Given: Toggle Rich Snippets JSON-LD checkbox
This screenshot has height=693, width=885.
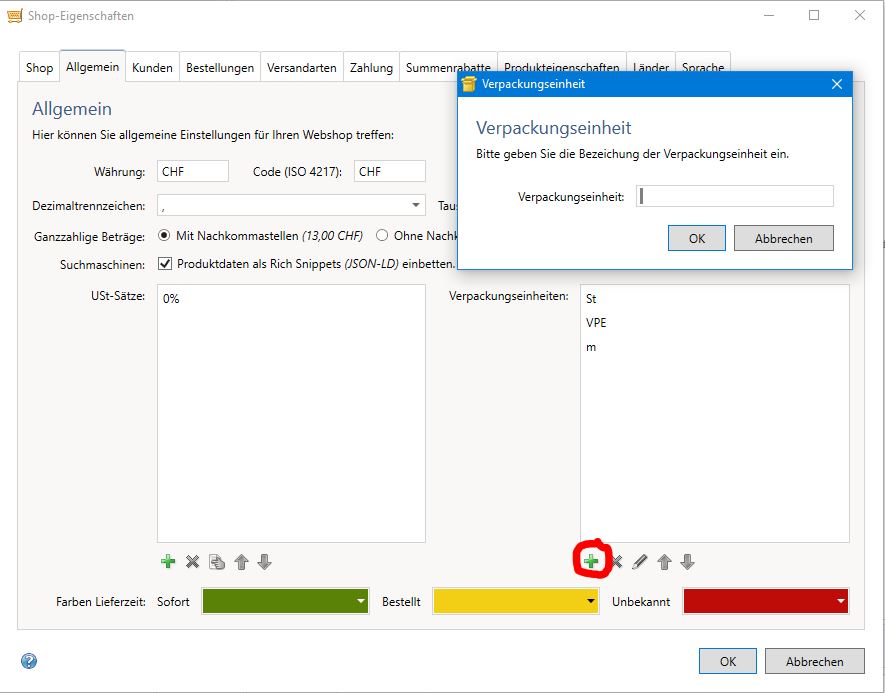Looking at the screenshot, I should coord(165,264).
